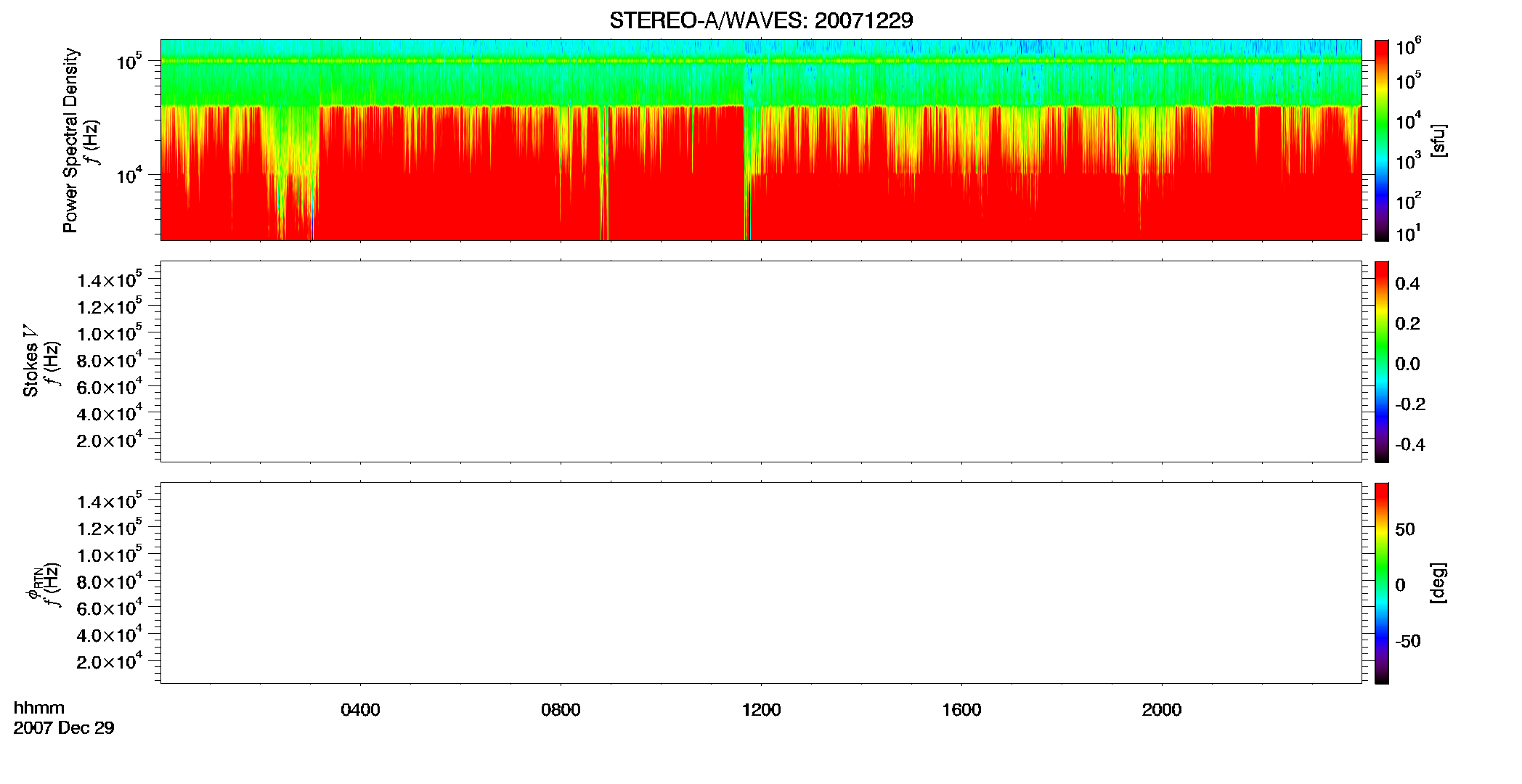Click the power spectral density color bar
This screenshot has width=1522, height=784.
click(1382, 140)
